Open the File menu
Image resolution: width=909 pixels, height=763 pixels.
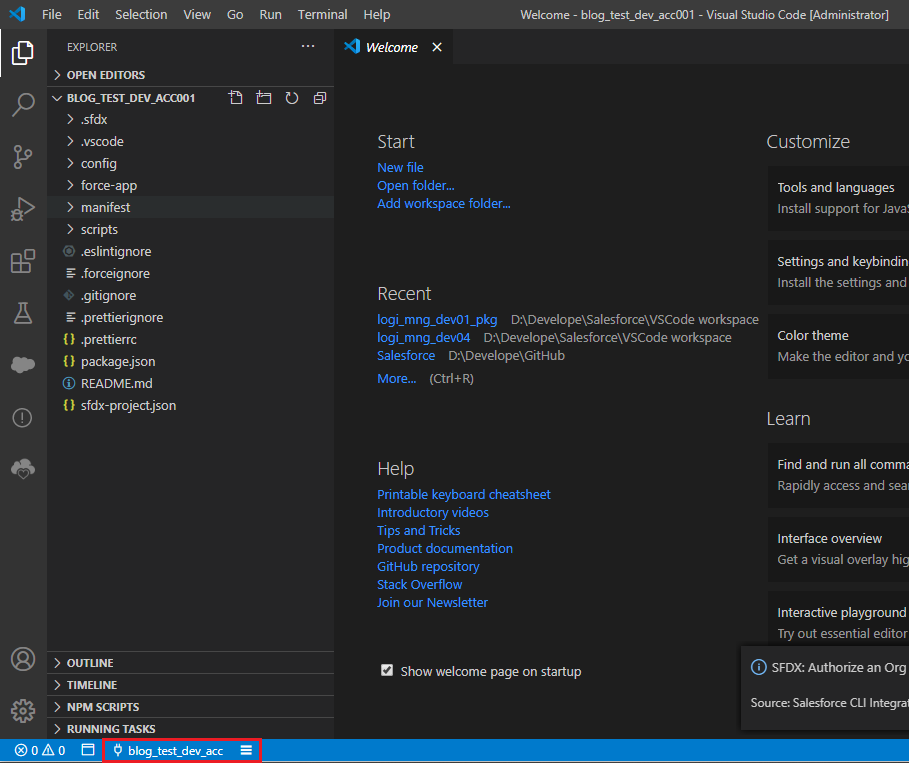[52, 14]
